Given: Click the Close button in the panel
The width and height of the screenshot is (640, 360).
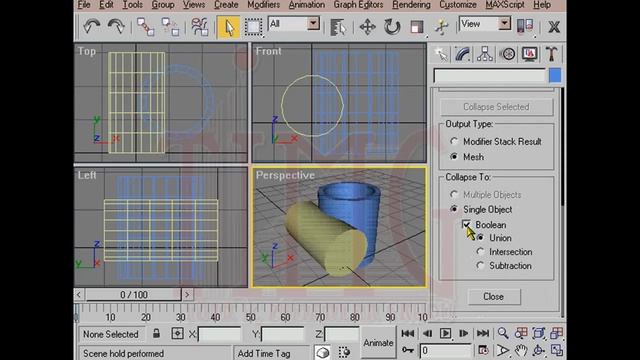Looking at the screenshot, I should [494, 297].
